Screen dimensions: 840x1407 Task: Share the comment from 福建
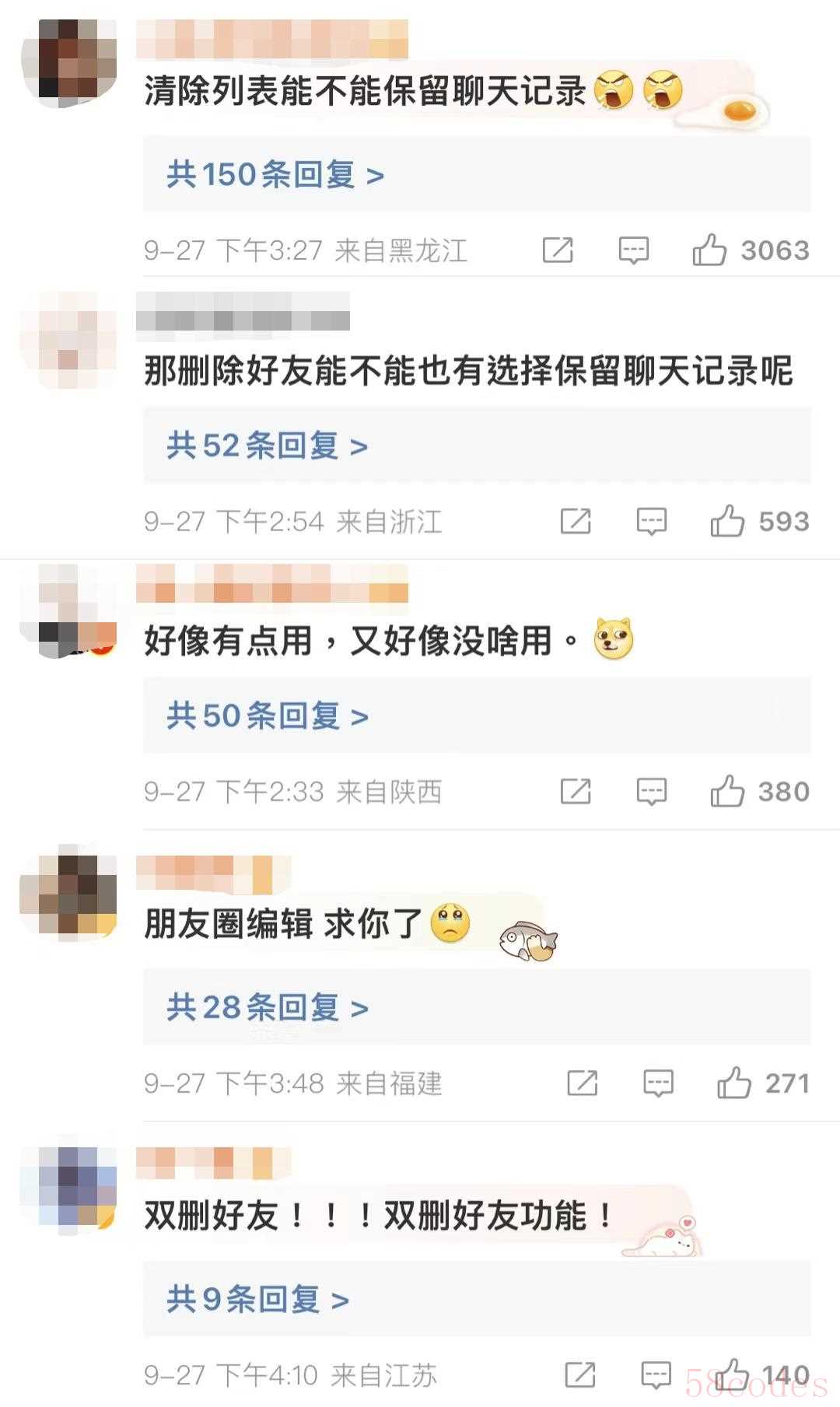pyautogui.click(x=582, y=1083)
